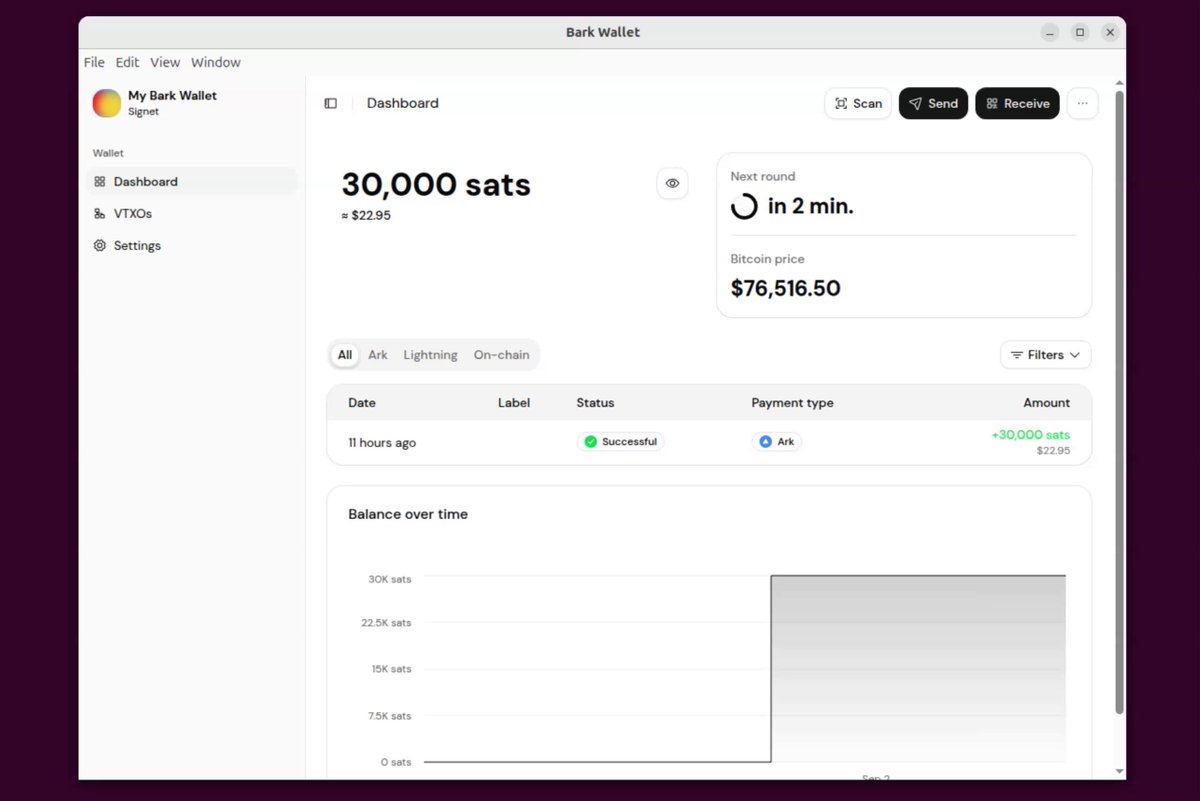Click the Scan button
The image size is (1200, 801).
(858, 103)
